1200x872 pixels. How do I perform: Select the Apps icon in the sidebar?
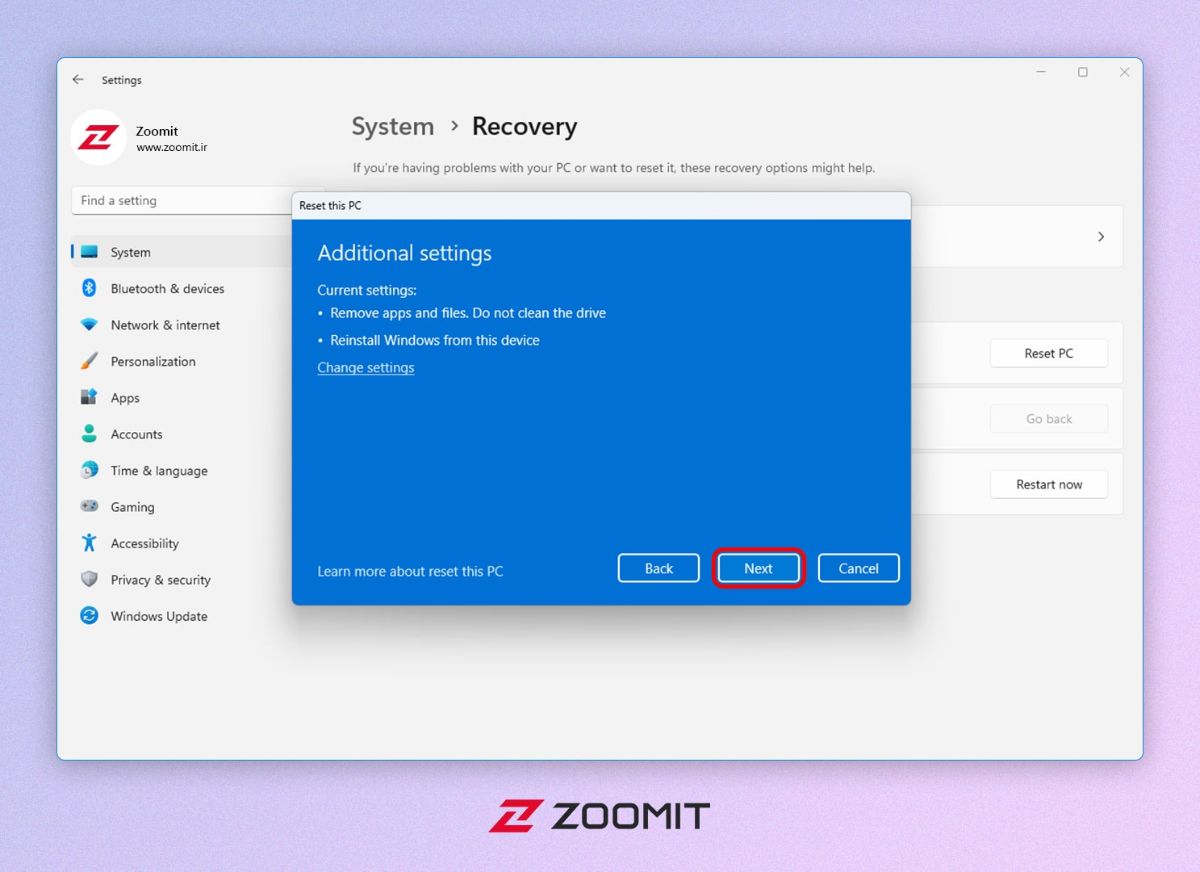pos(89,397)
